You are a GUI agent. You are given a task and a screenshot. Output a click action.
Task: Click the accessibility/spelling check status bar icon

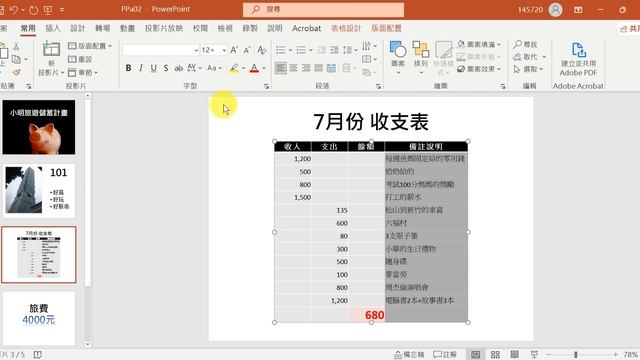click(x=37, y=354)
